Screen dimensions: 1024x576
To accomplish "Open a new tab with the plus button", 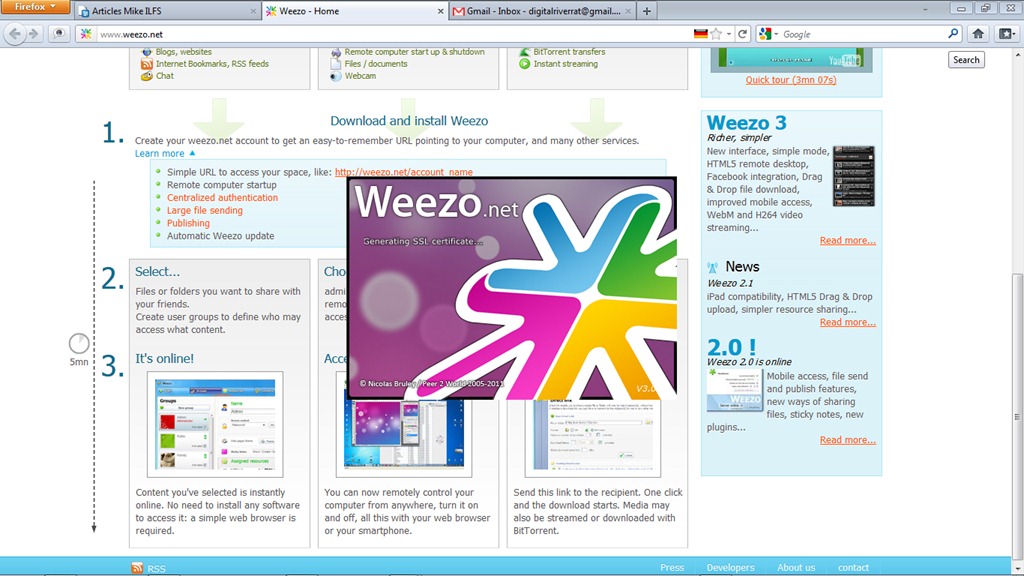I will pos(647,11).
